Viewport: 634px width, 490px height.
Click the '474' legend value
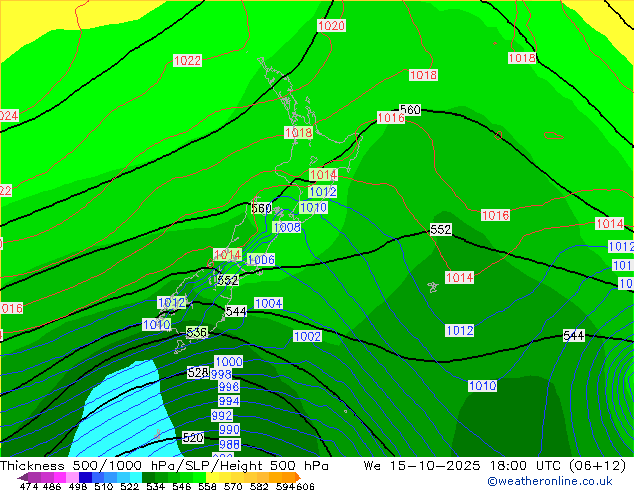(28, 486)
